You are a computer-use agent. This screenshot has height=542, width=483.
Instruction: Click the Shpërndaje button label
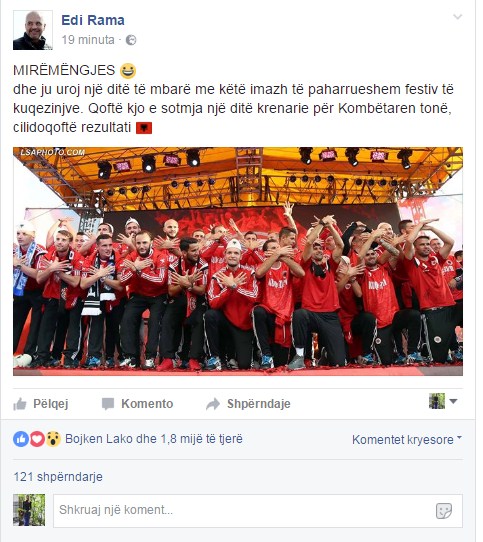coord(259,404)
